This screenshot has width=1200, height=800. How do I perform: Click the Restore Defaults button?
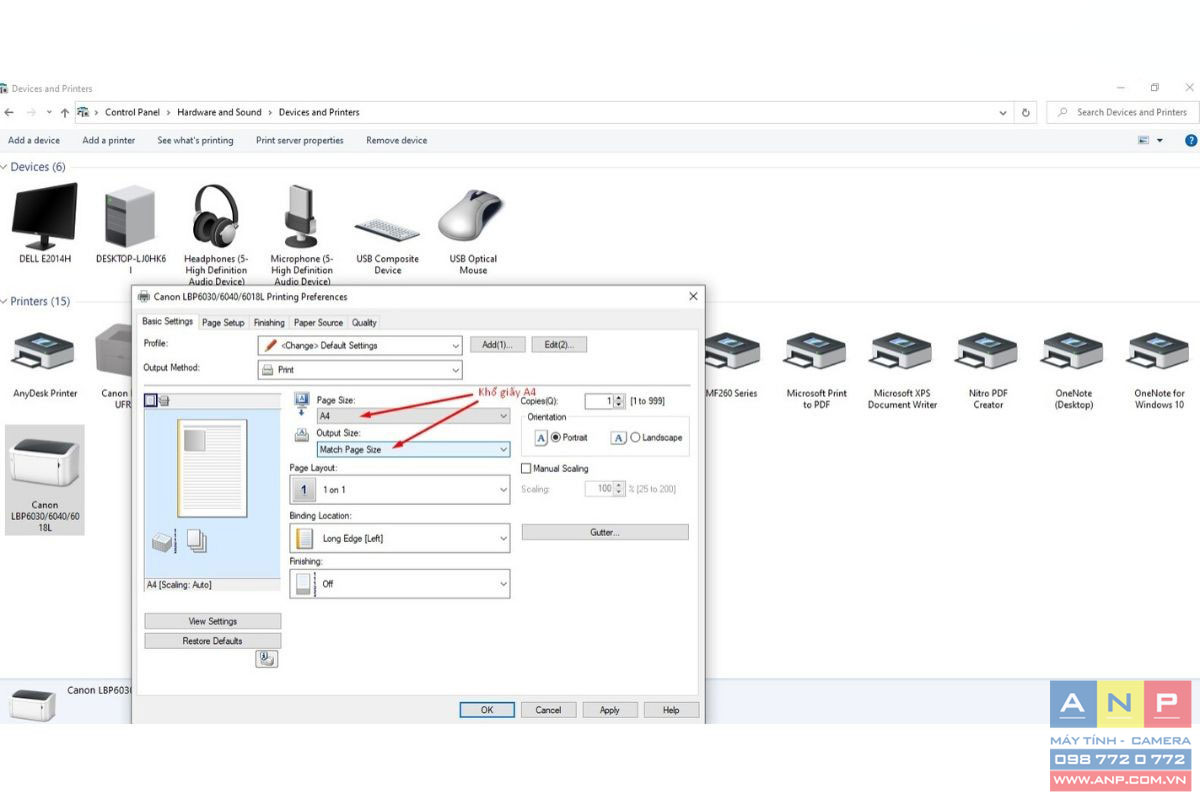213,641
